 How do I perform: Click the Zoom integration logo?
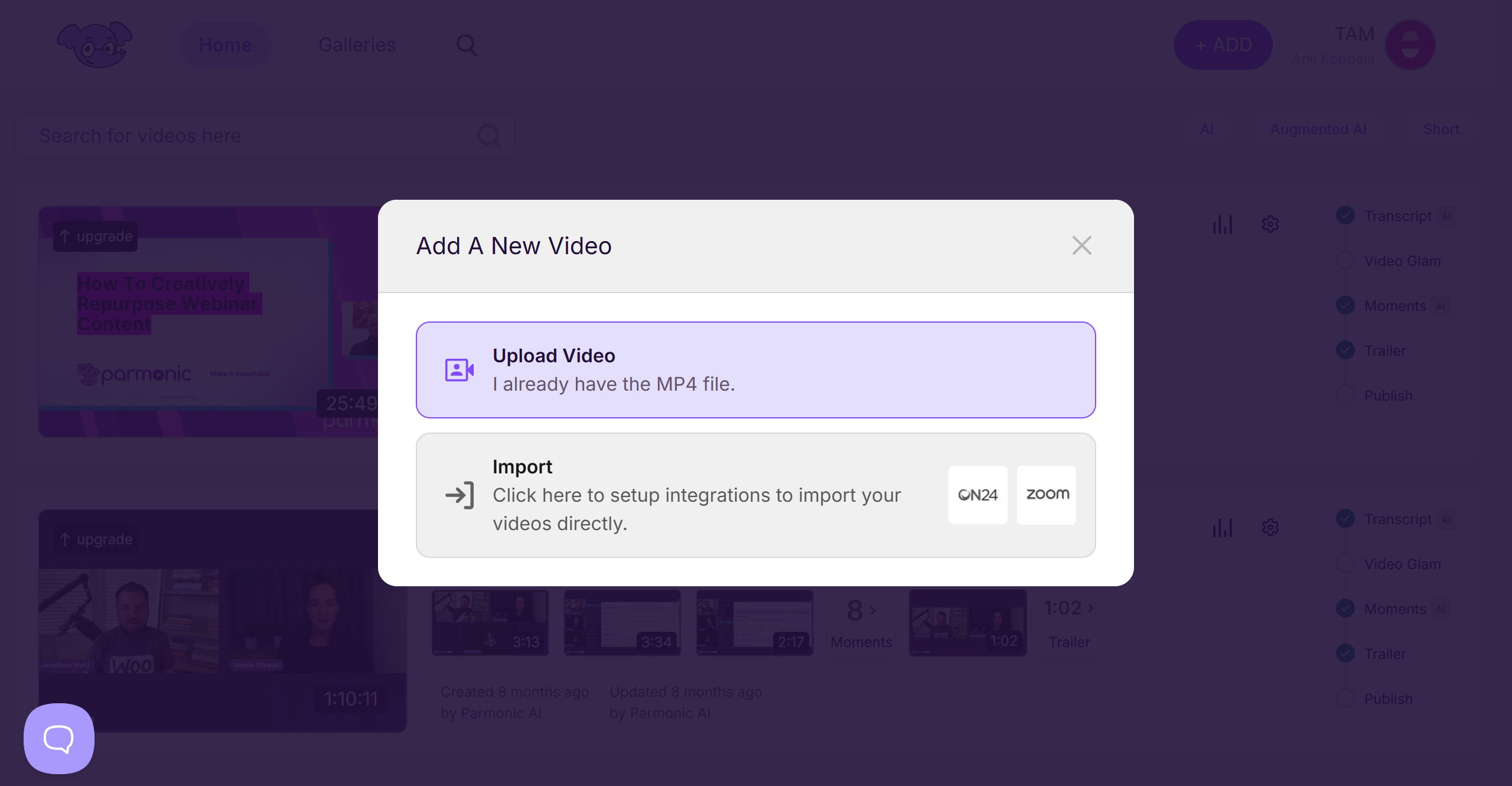[1047, 495]
